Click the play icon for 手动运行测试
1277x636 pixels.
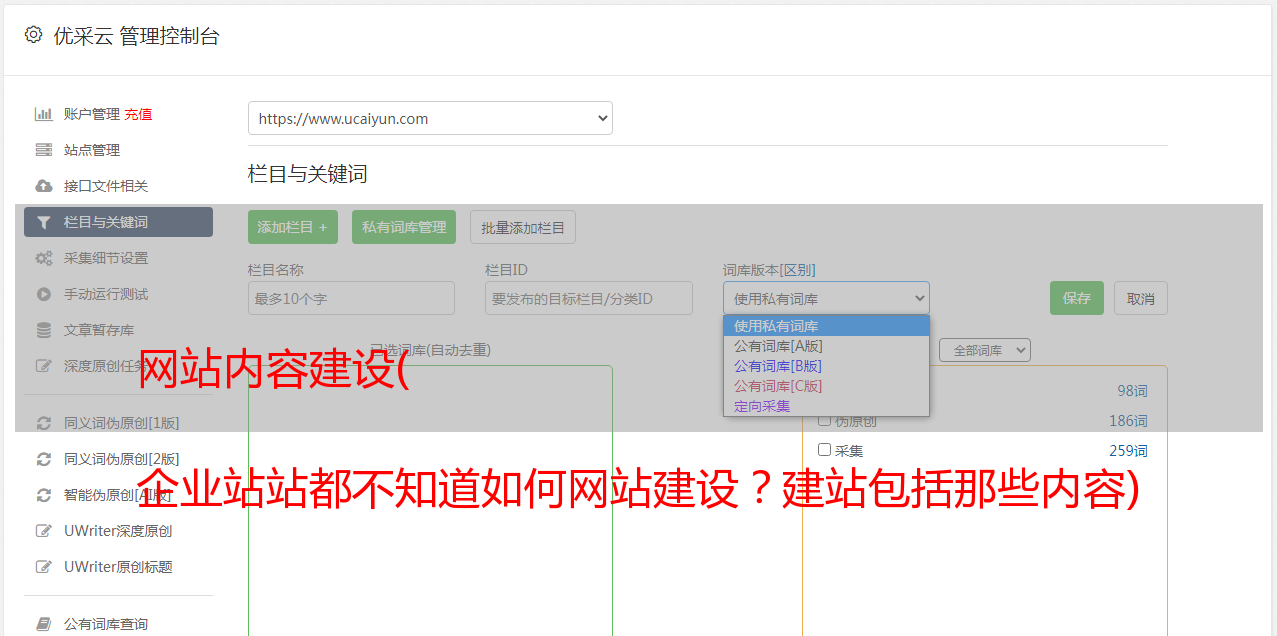(x=44, y=294)
